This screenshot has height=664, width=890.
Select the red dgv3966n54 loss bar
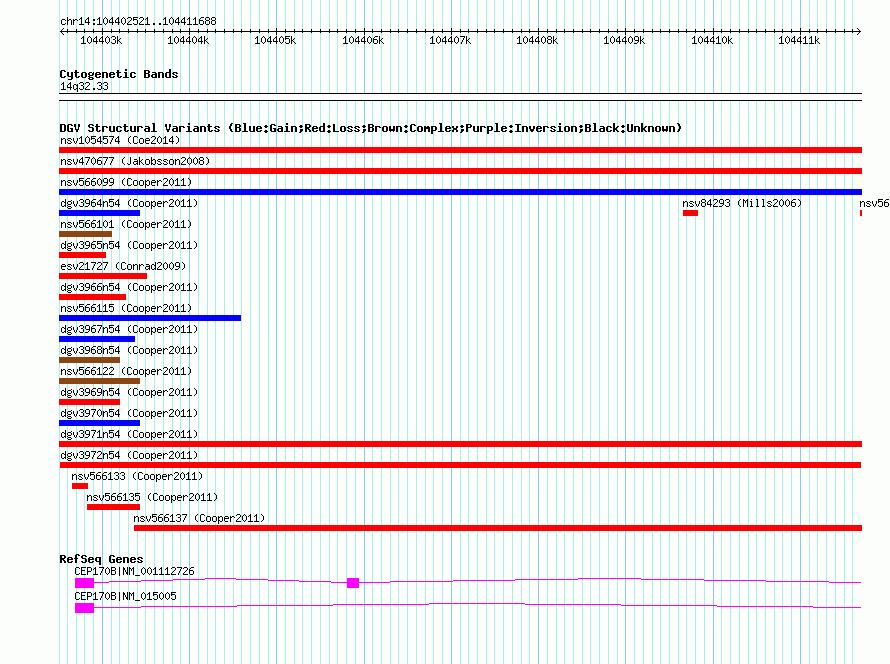(93, 297)
